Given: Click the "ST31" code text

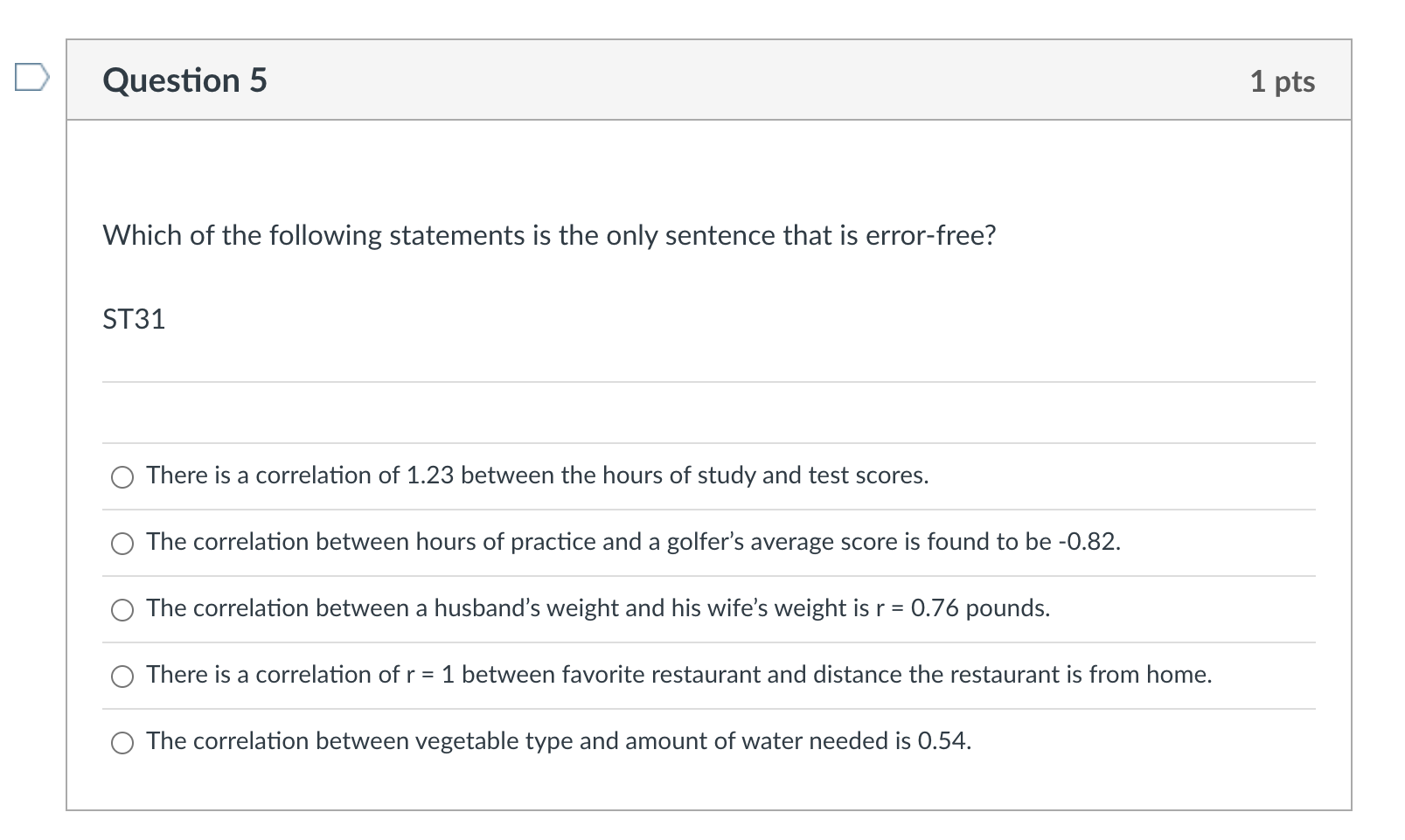Looking at the screenshot, I should (134, 320).
